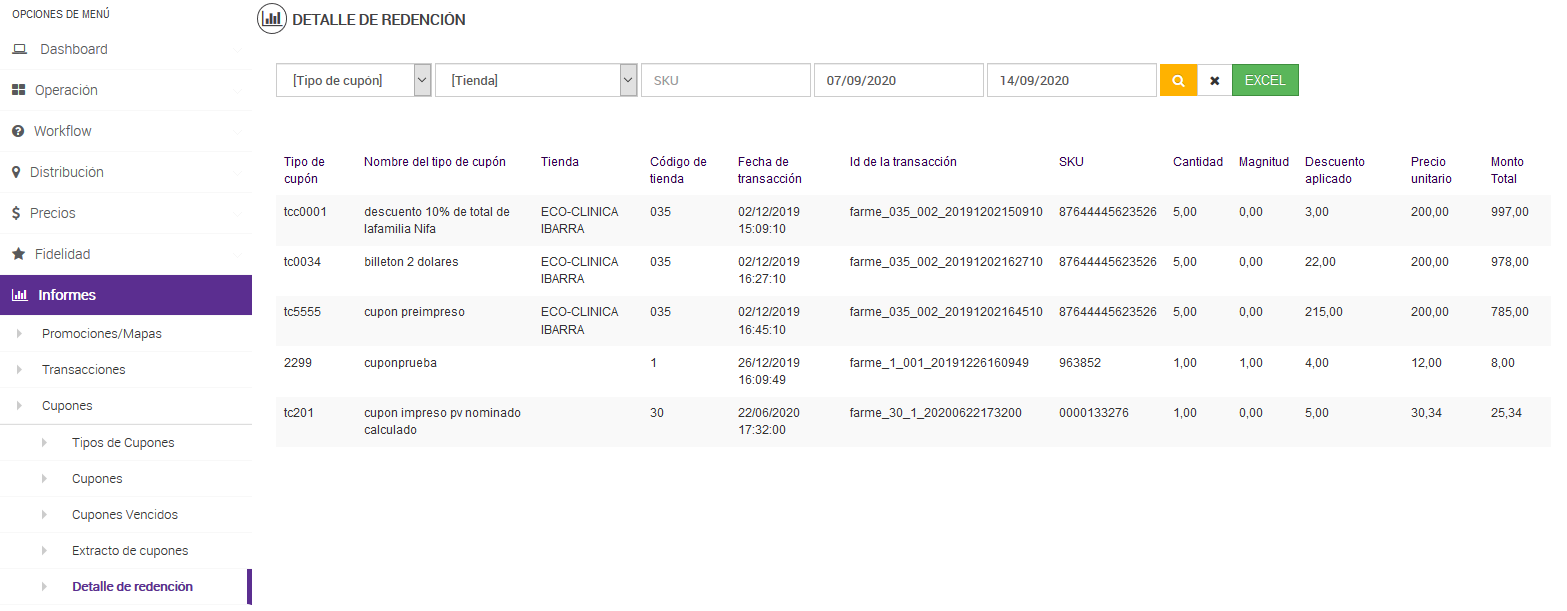This screenshot has height=611, width=1567.
Task: Open Cupones Vencidos report
Action: (x=124, y=514)
